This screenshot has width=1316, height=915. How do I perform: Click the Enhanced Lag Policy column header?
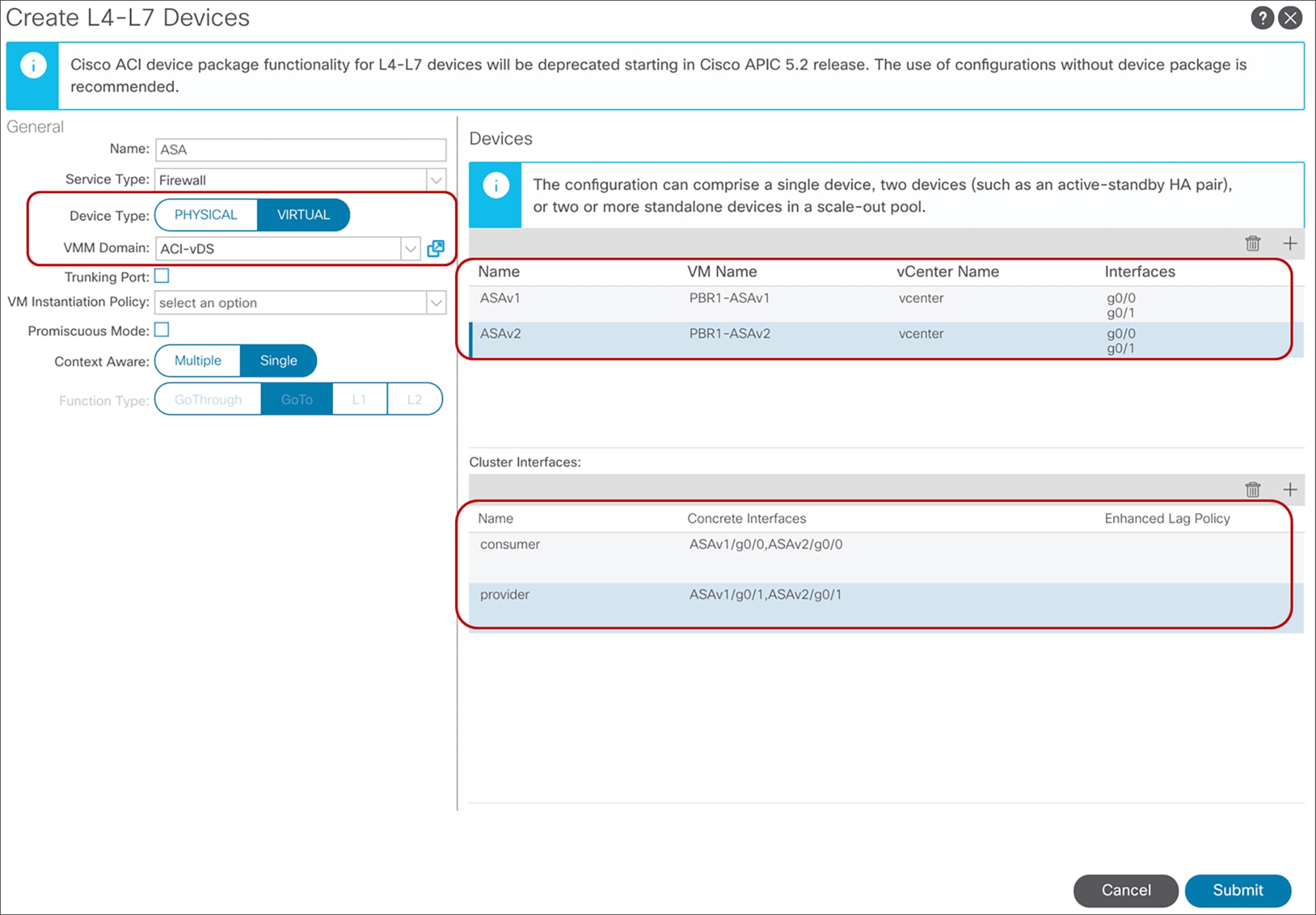click(x=1167, y=518)
